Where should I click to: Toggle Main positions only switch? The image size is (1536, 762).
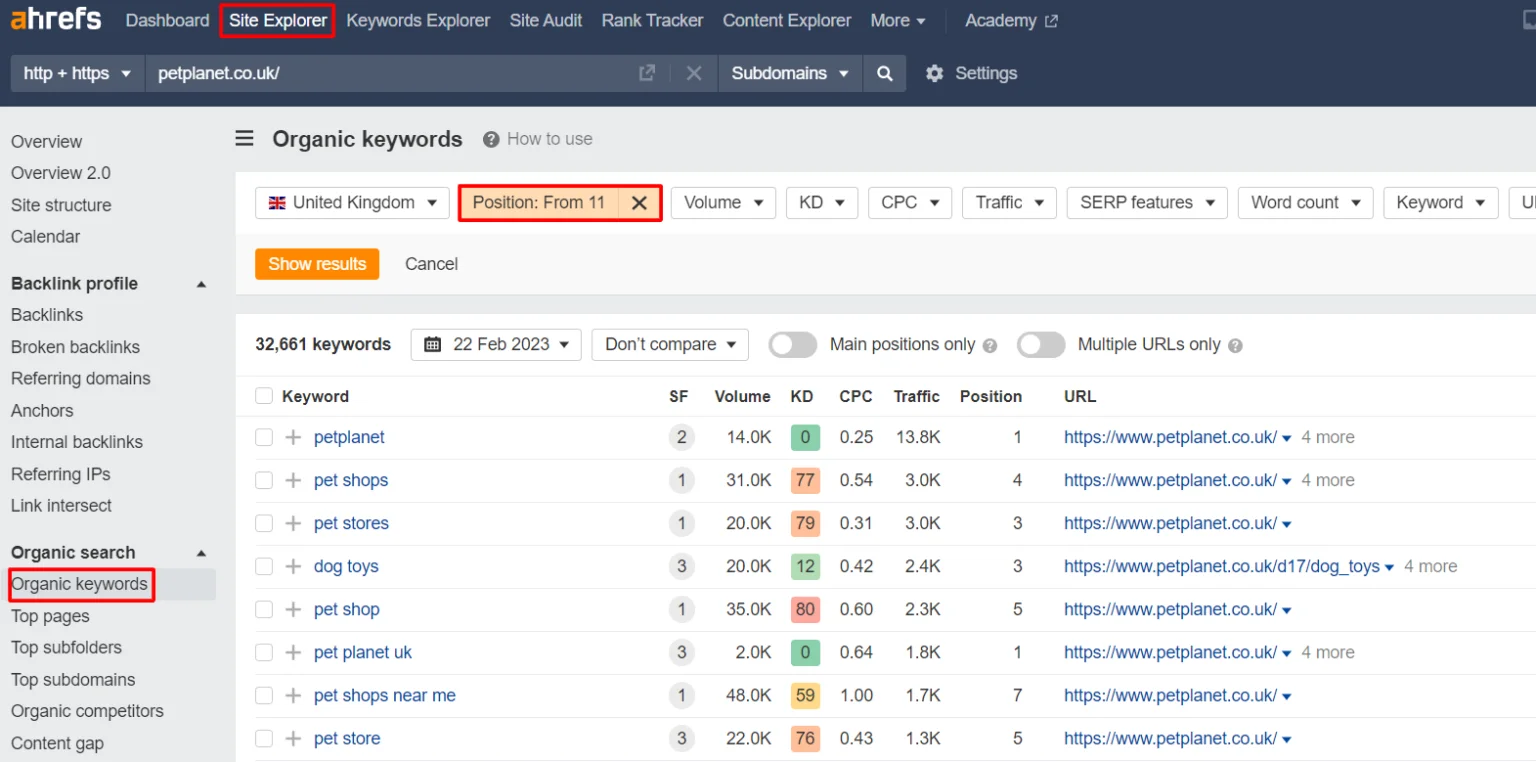click(x=793, y=344)
